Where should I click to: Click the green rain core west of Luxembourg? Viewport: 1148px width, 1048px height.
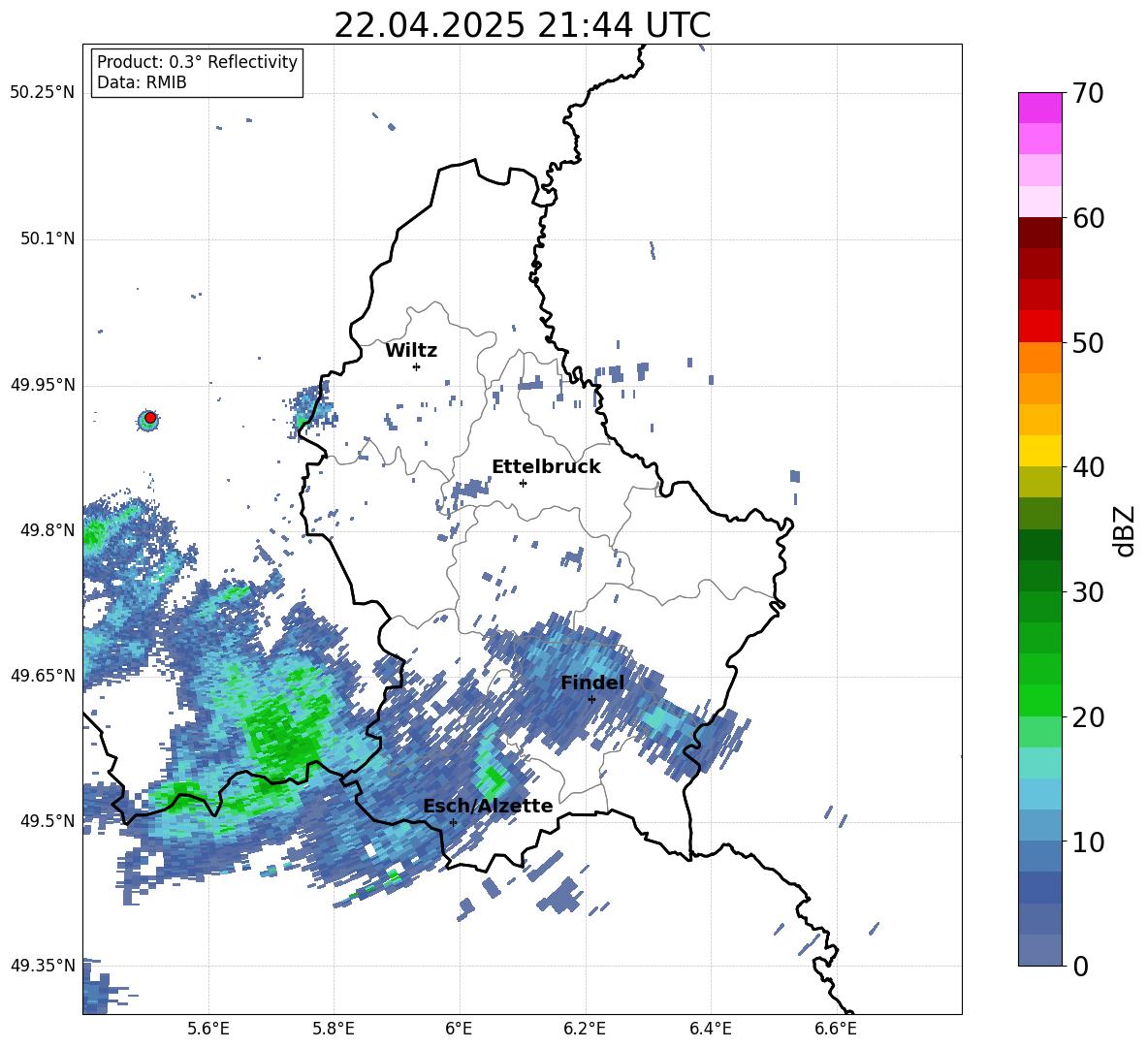[x=282, y=732]
